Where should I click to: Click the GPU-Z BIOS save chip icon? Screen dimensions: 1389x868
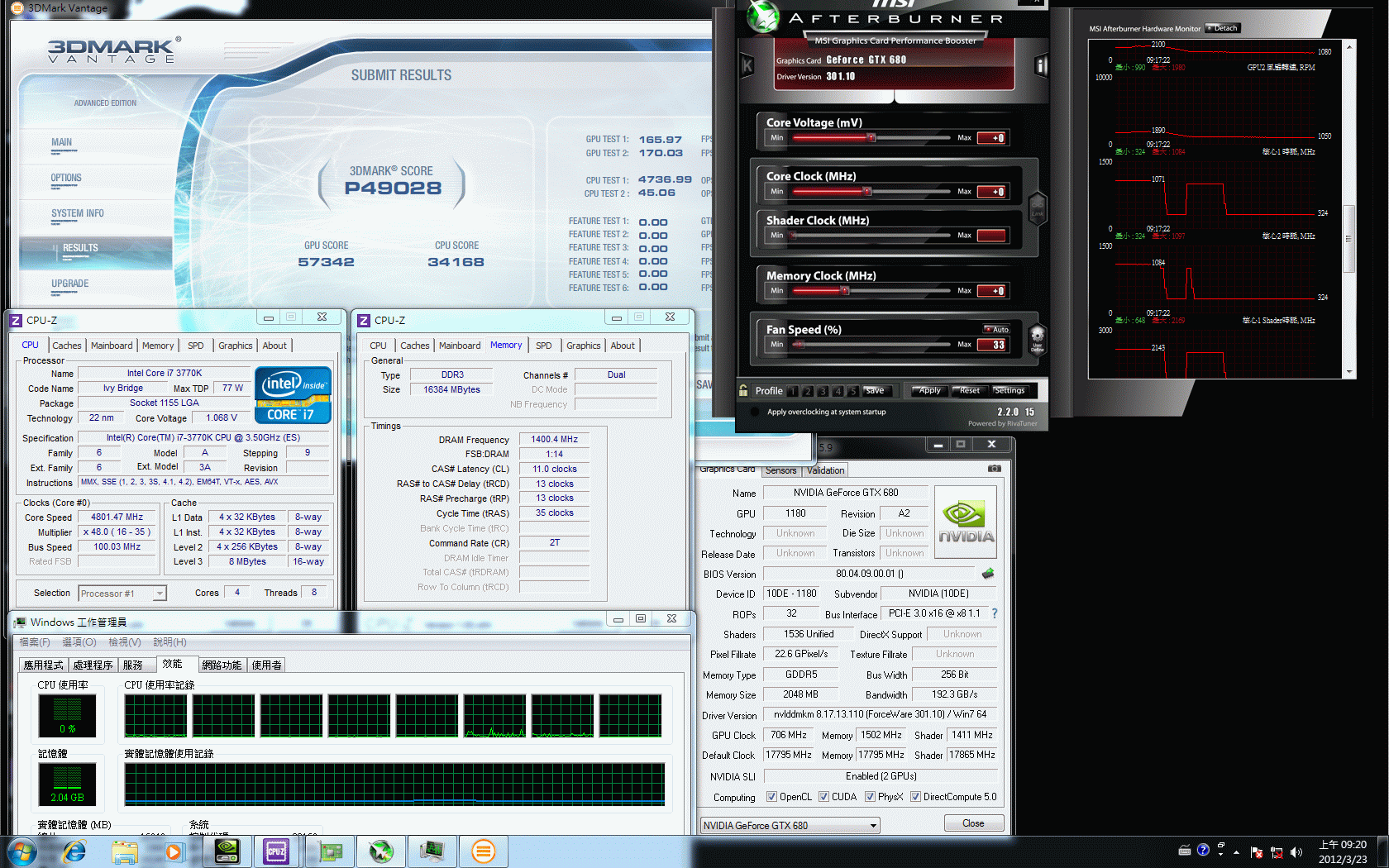[987, 573]
